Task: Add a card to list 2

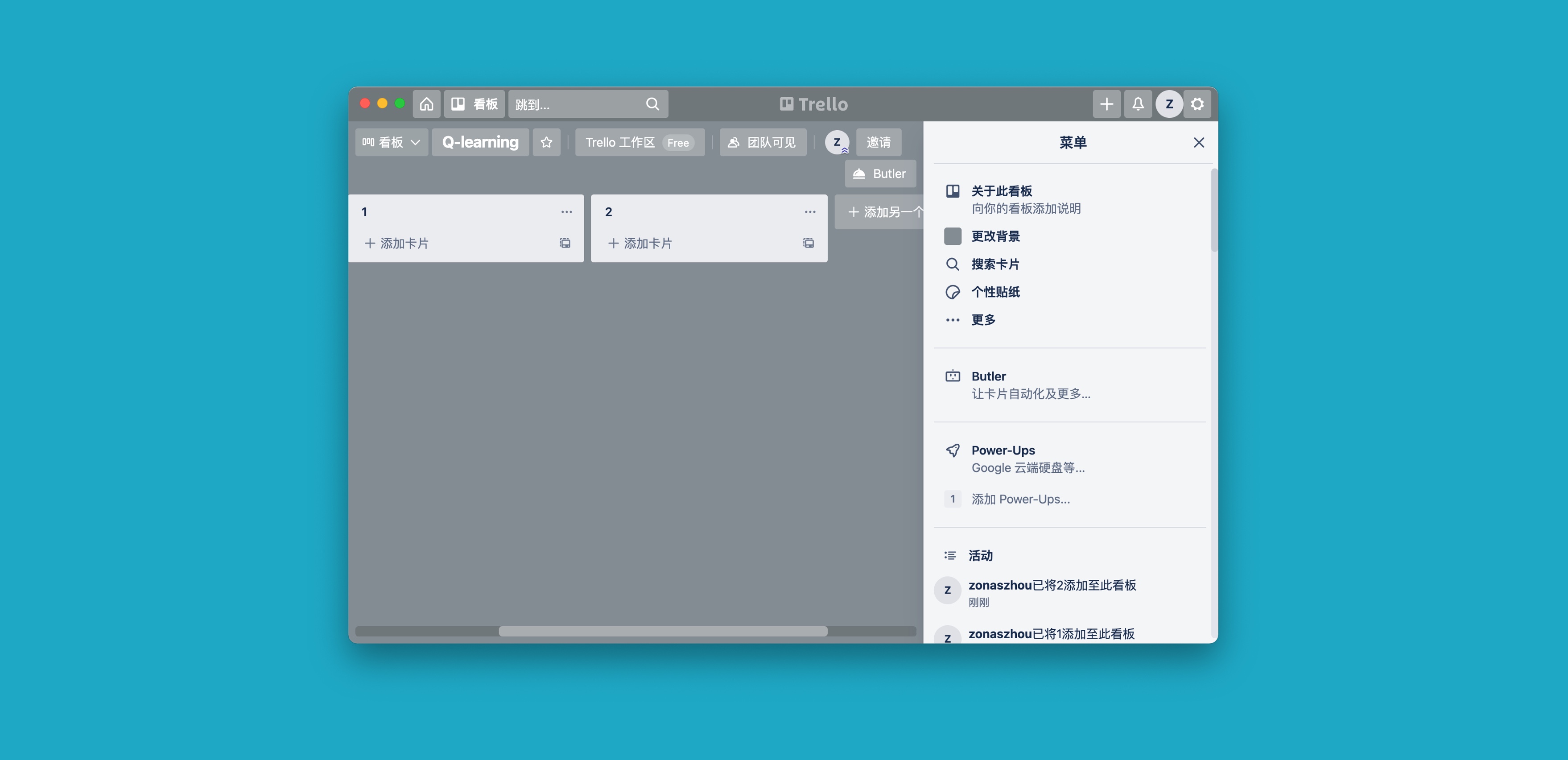Action: coord(640,243)
